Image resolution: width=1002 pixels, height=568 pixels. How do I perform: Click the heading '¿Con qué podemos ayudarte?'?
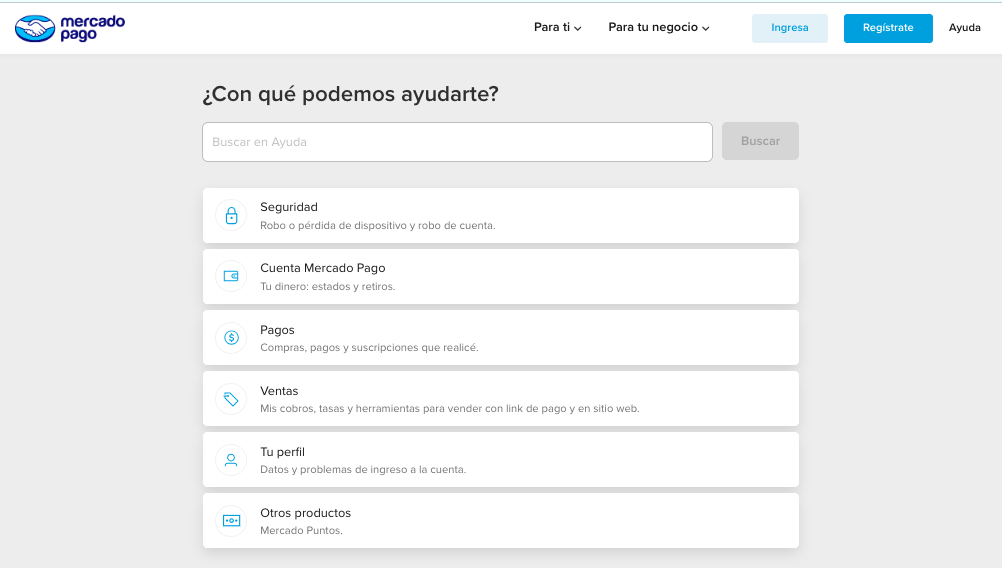pyautogui.click(x=350, y=94)
